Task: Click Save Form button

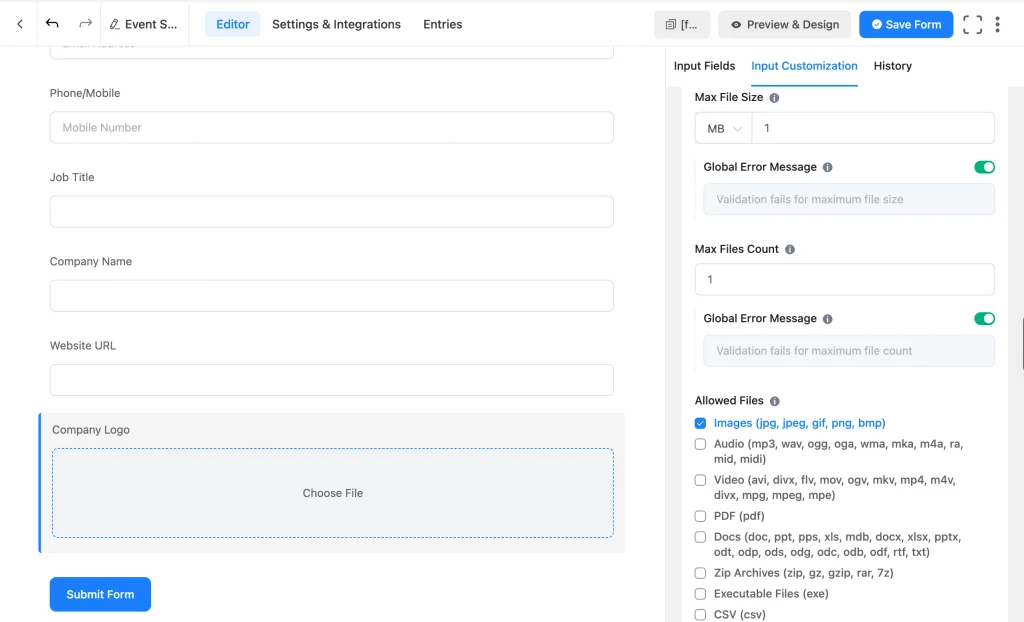Action: click(906, 24)
